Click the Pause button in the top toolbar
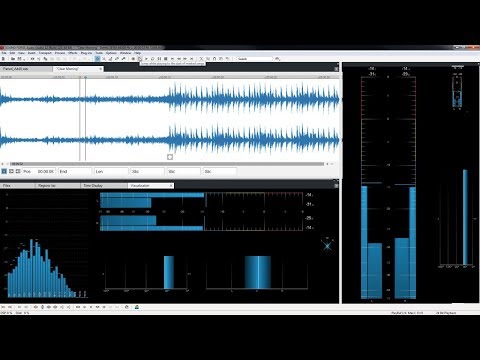The image size is (480, 360). click(159, 59)
